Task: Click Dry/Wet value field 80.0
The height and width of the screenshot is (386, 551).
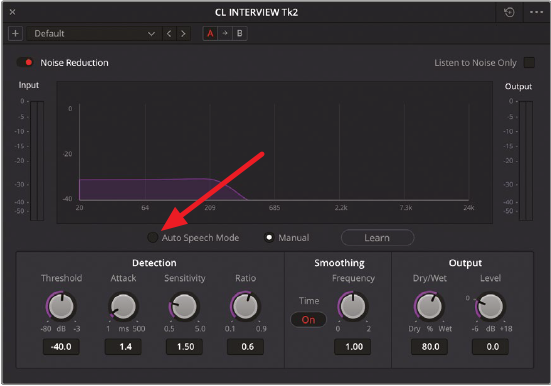Action: 429,347
